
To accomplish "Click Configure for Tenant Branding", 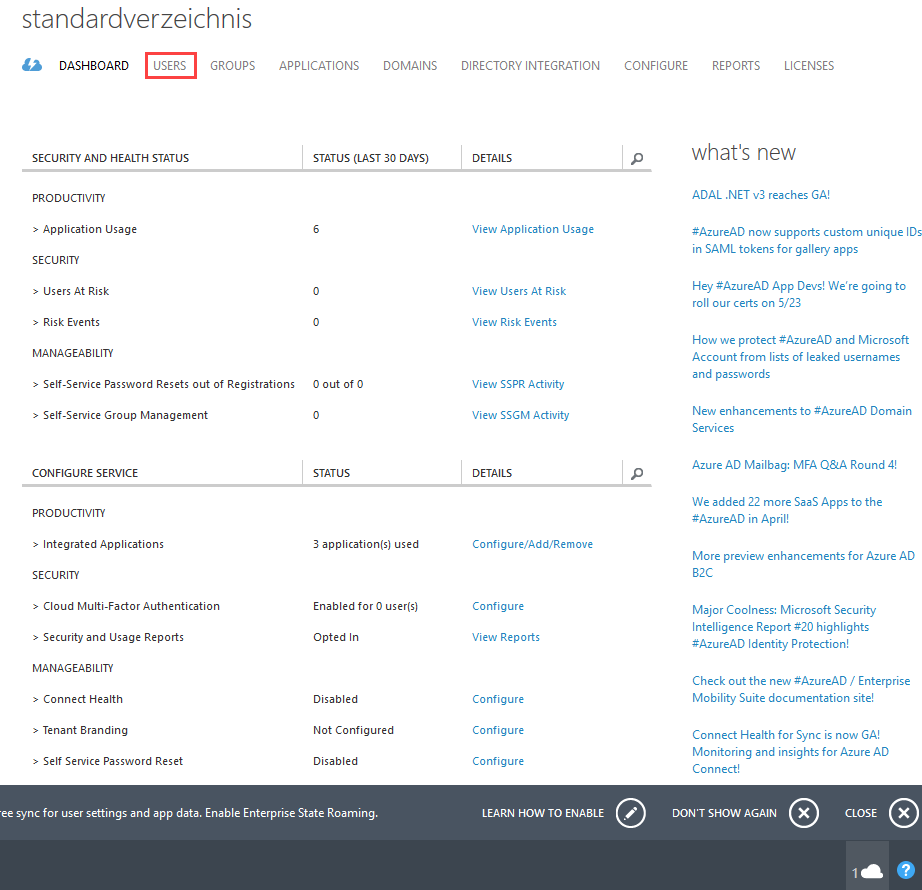I will point(498,730).
